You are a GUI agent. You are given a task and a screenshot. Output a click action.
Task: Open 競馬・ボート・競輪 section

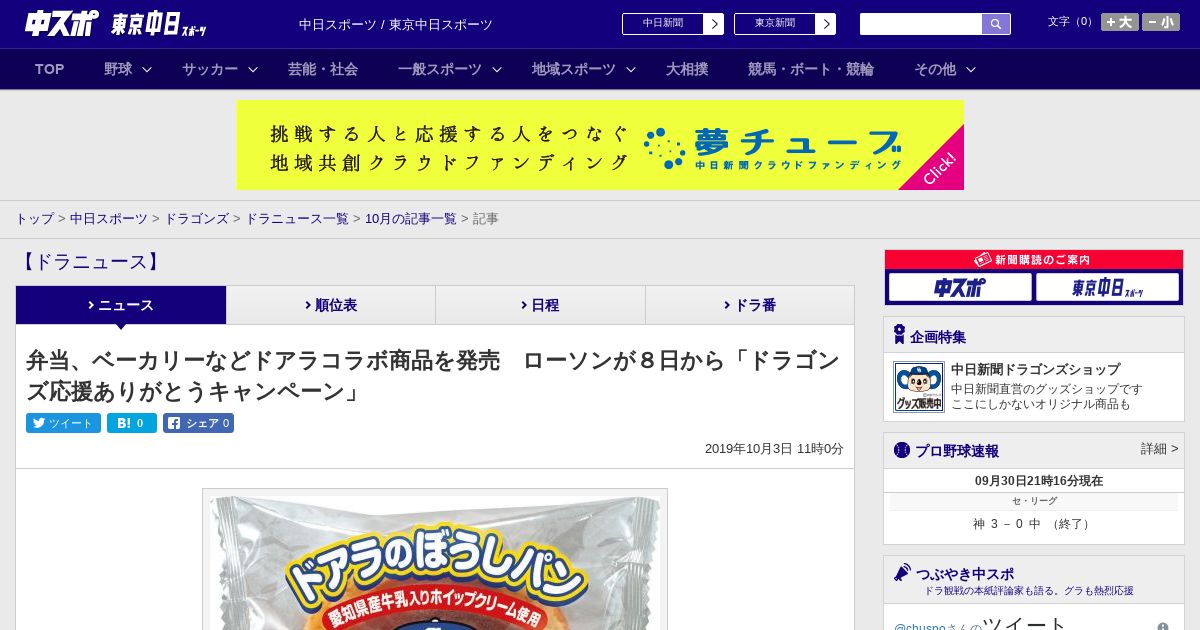(x=811, y=69)
